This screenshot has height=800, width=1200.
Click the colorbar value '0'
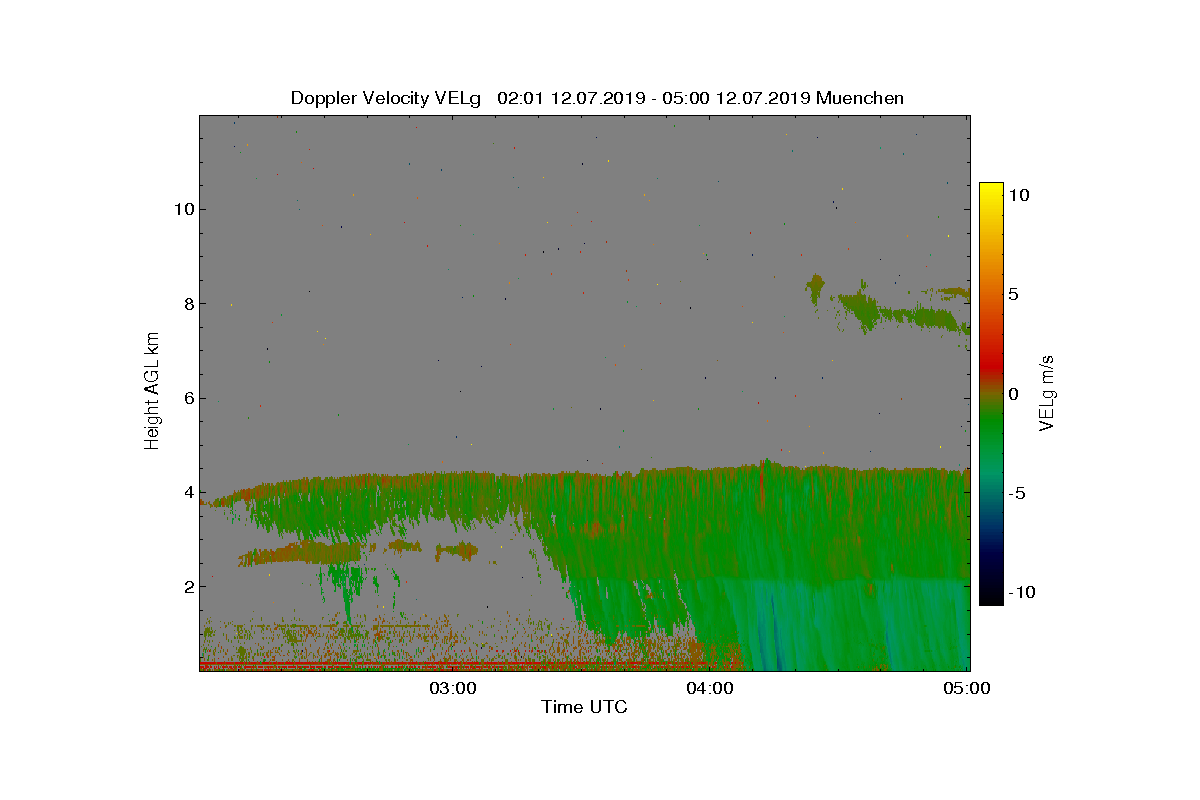1013,394
